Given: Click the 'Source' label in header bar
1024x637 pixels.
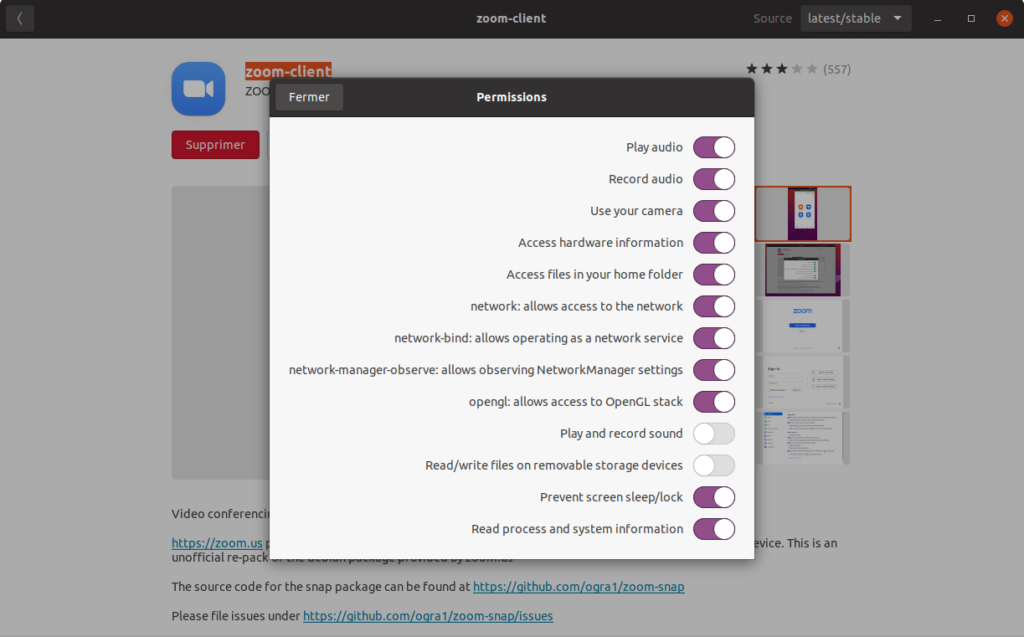Looking at the screenshot, I should click(x=772, y=18).
